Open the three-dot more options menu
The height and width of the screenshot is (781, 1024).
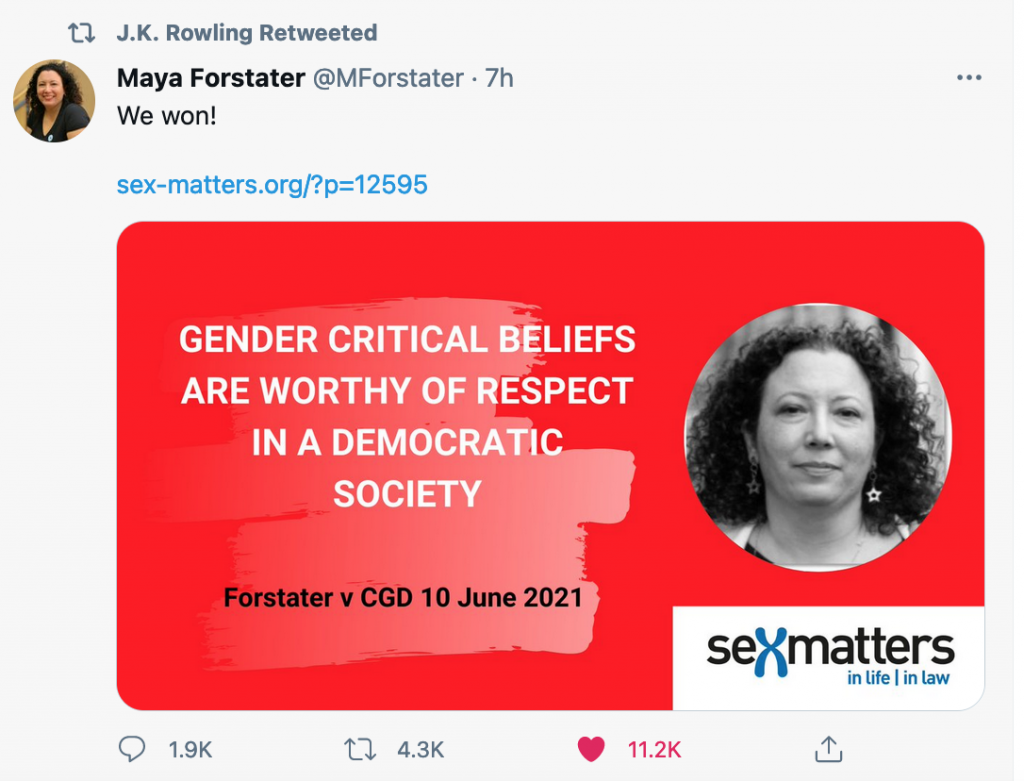click(x=969, y=78)
